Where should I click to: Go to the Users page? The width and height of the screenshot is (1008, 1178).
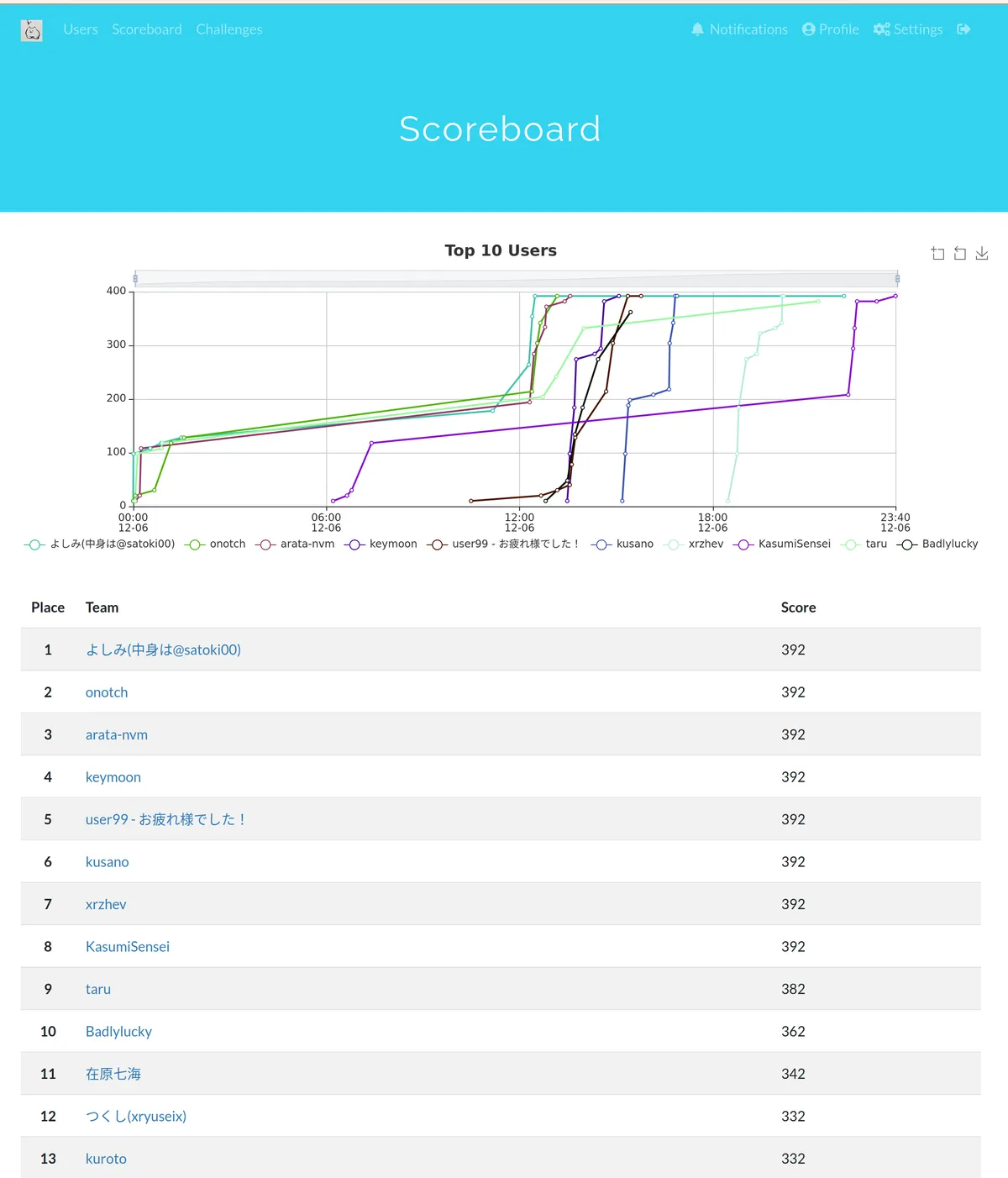coord(81,29)
